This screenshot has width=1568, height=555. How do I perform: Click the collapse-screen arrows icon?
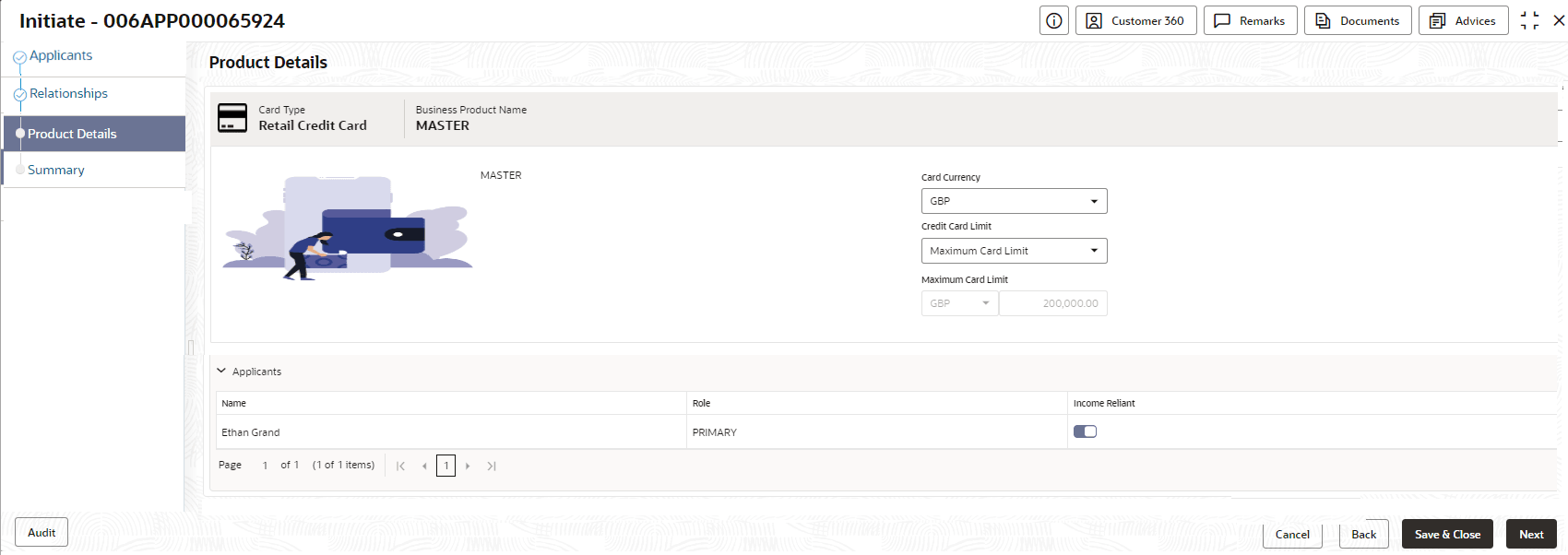tap(1529, 20)
